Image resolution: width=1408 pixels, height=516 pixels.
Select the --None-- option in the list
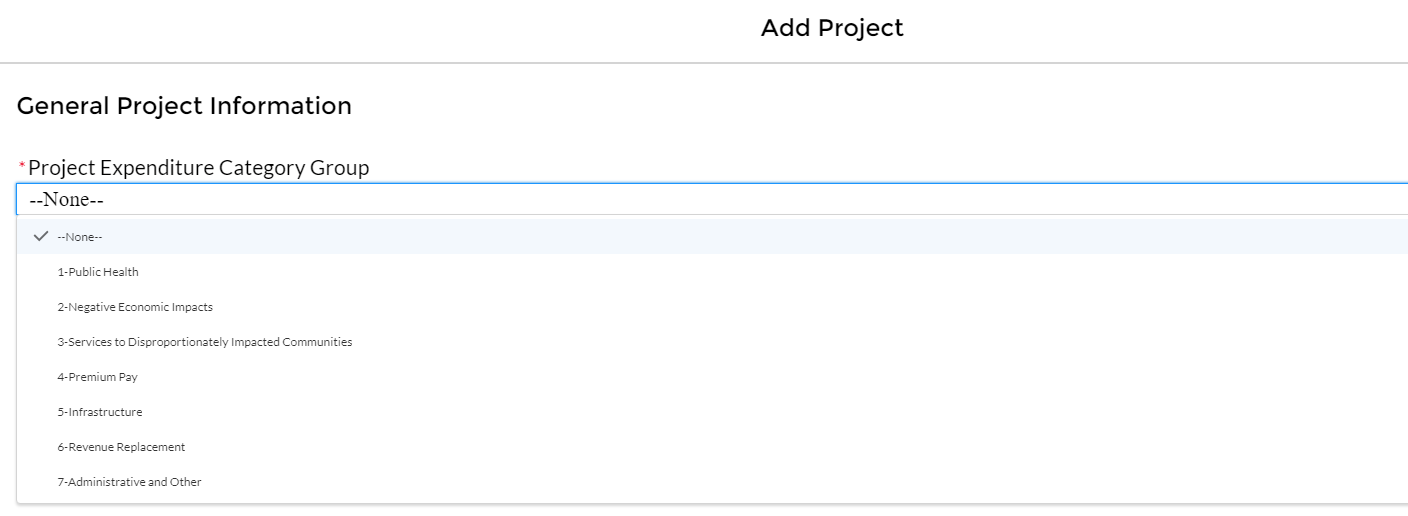80,237
